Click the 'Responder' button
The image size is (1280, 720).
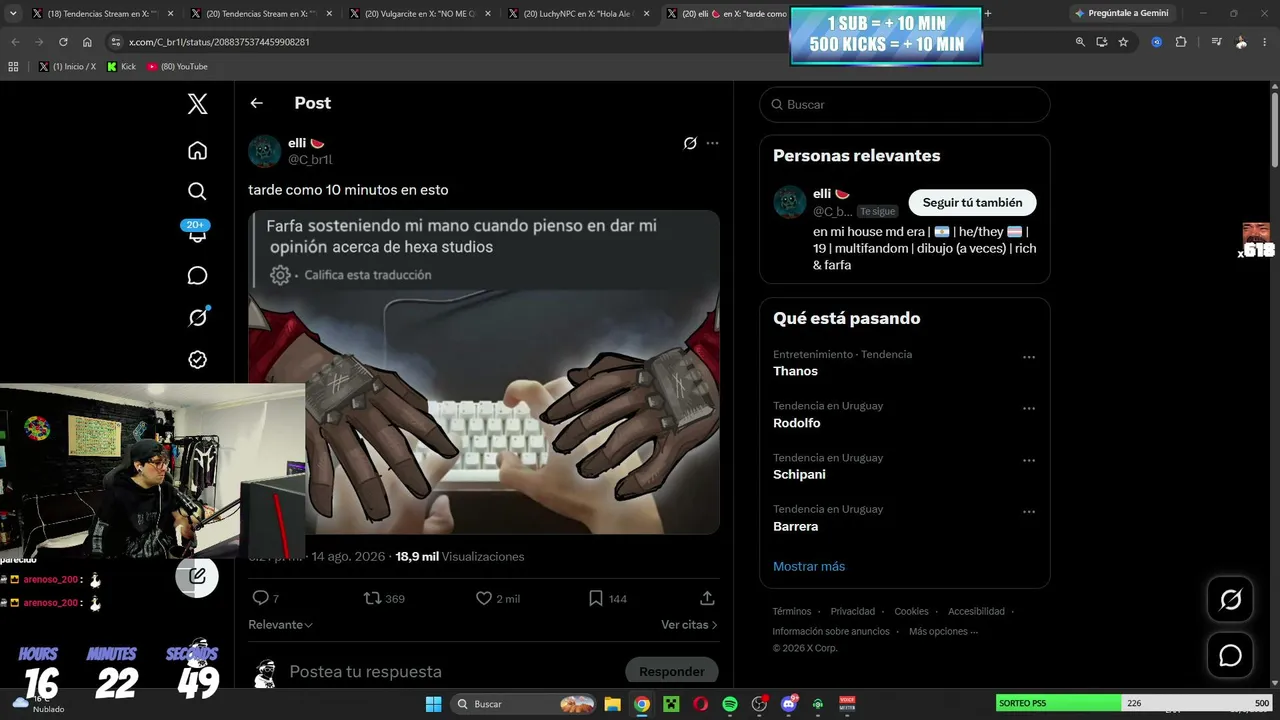click(672, 672)
